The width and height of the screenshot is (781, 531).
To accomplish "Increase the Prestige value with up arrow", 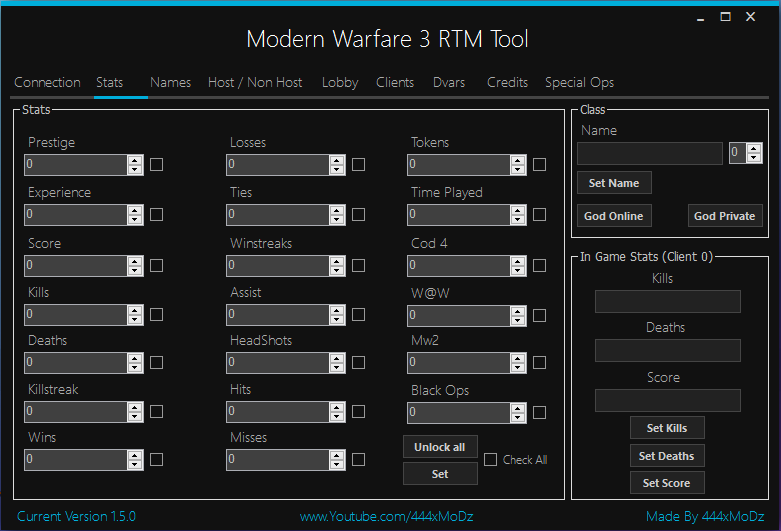I will coord(134,160).
